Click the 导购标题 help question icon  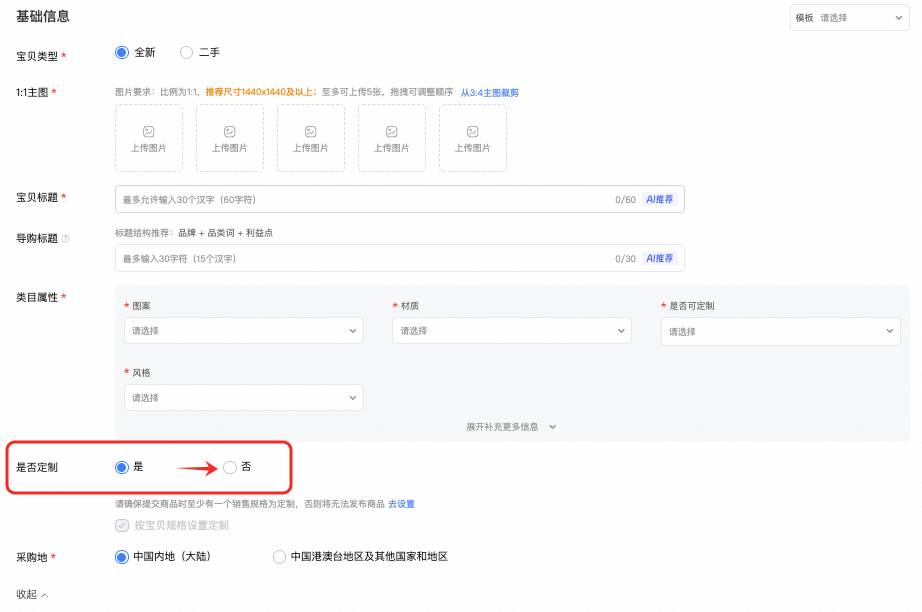[x=66, y=239]
